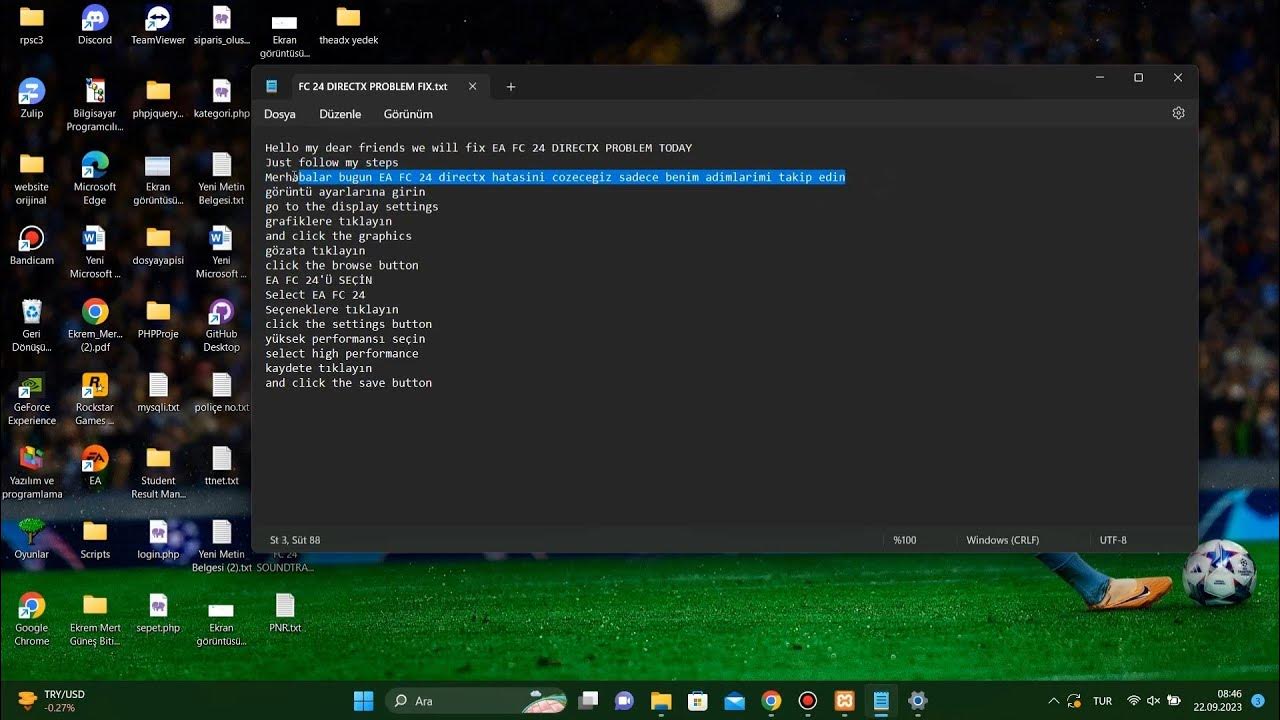Open Chrome from the taskbar
Viewport: 1280px width, 720px height.
770,700
